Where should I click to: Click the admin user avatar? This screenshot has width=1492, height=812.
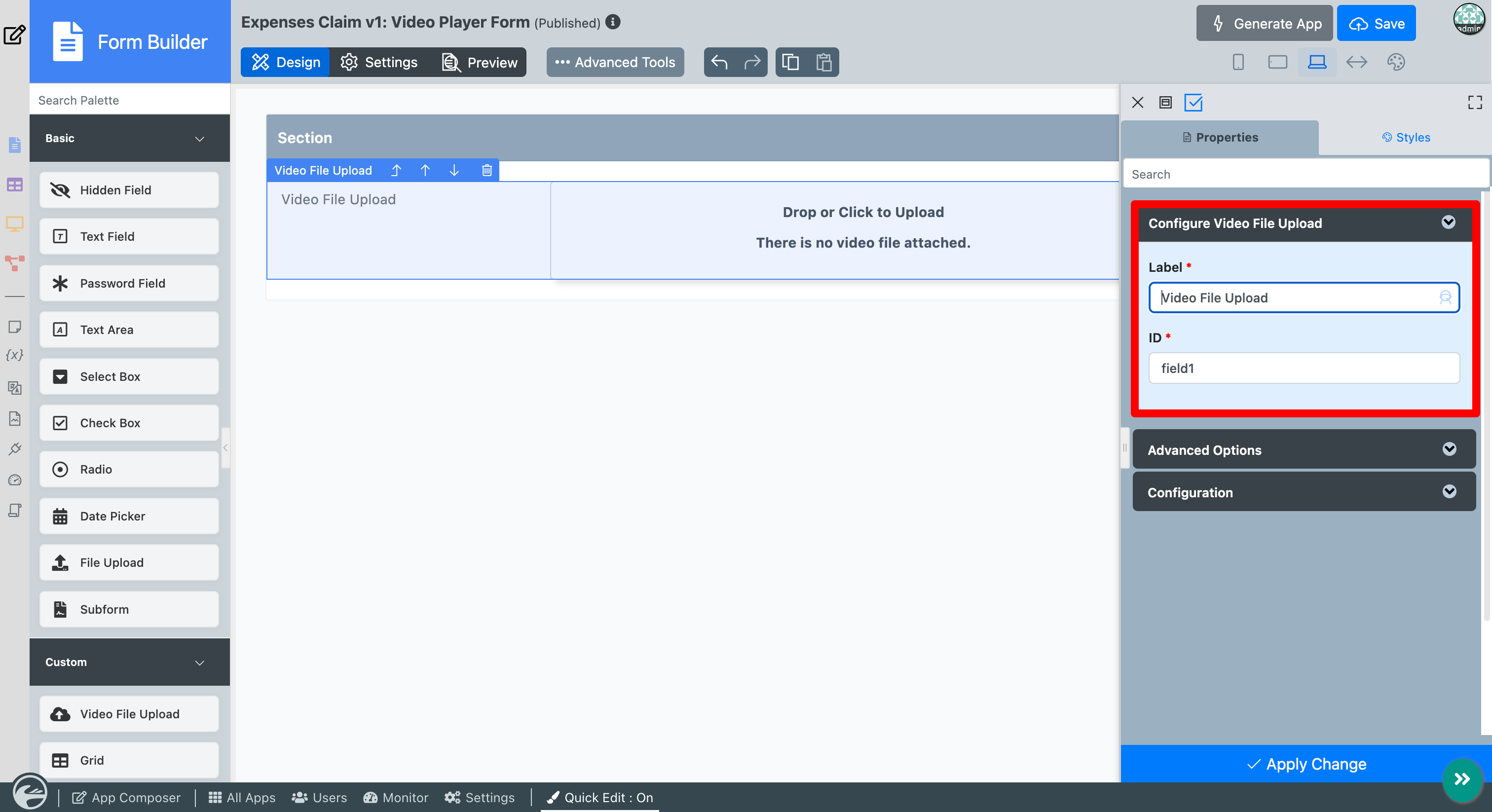1469,19
